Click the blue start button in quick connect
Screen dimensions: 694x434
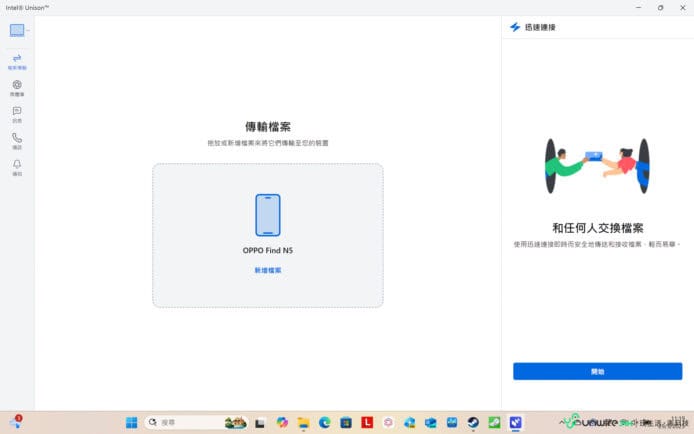tap(598, 371)
